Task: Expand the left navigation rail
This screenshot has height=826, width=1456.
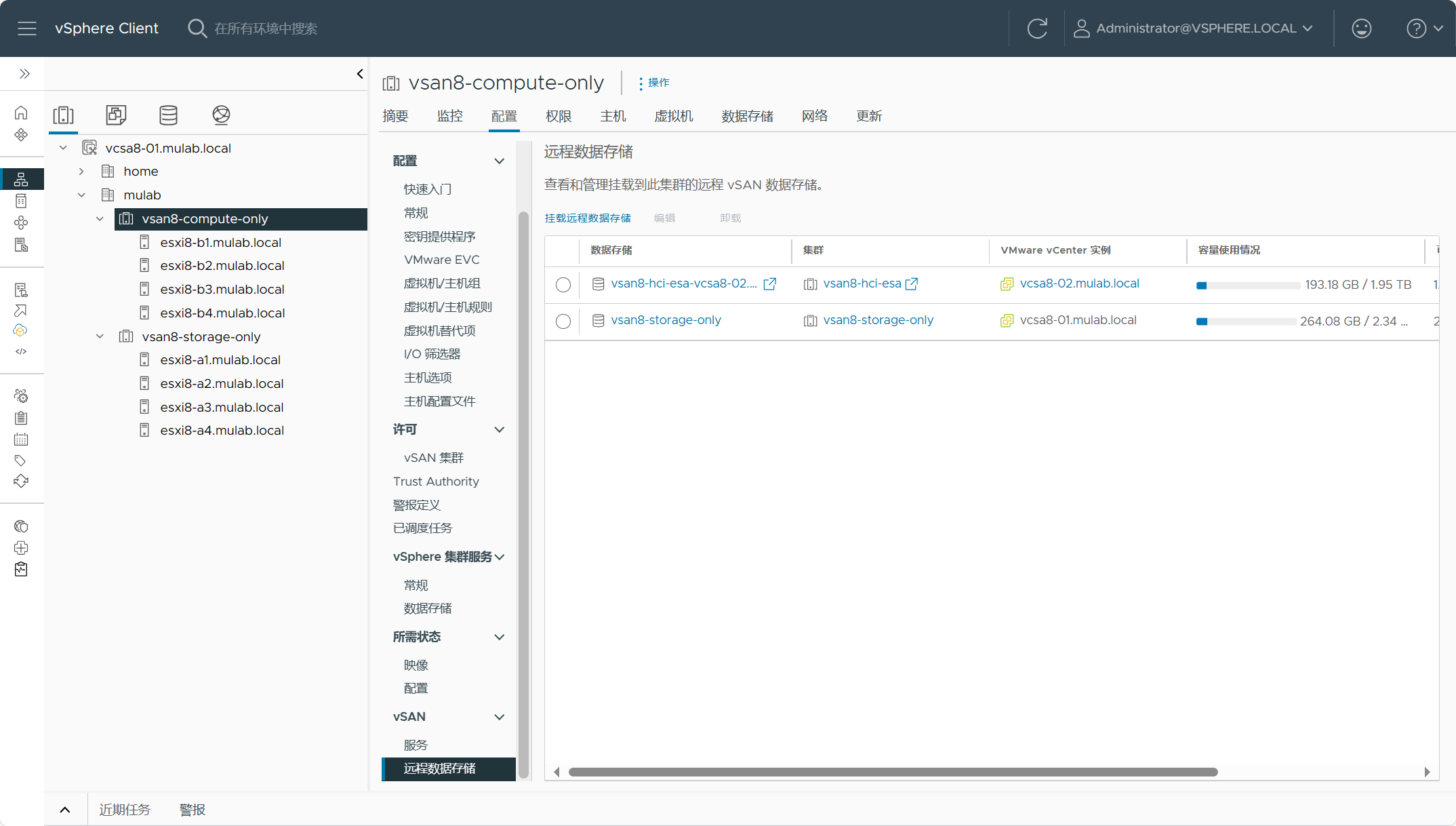Action: [24, 74]
